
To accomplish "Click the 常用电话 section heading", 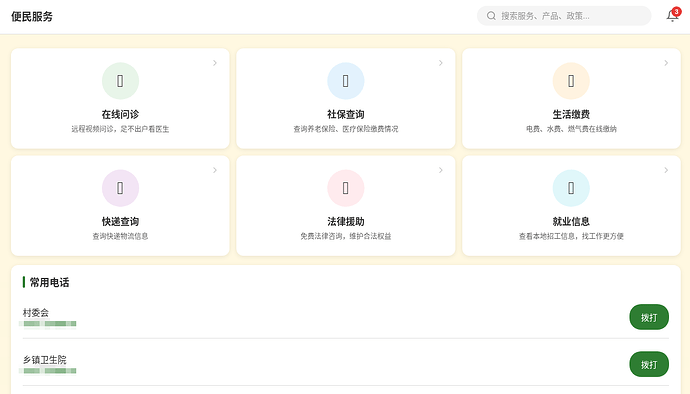I will [49, 282].
